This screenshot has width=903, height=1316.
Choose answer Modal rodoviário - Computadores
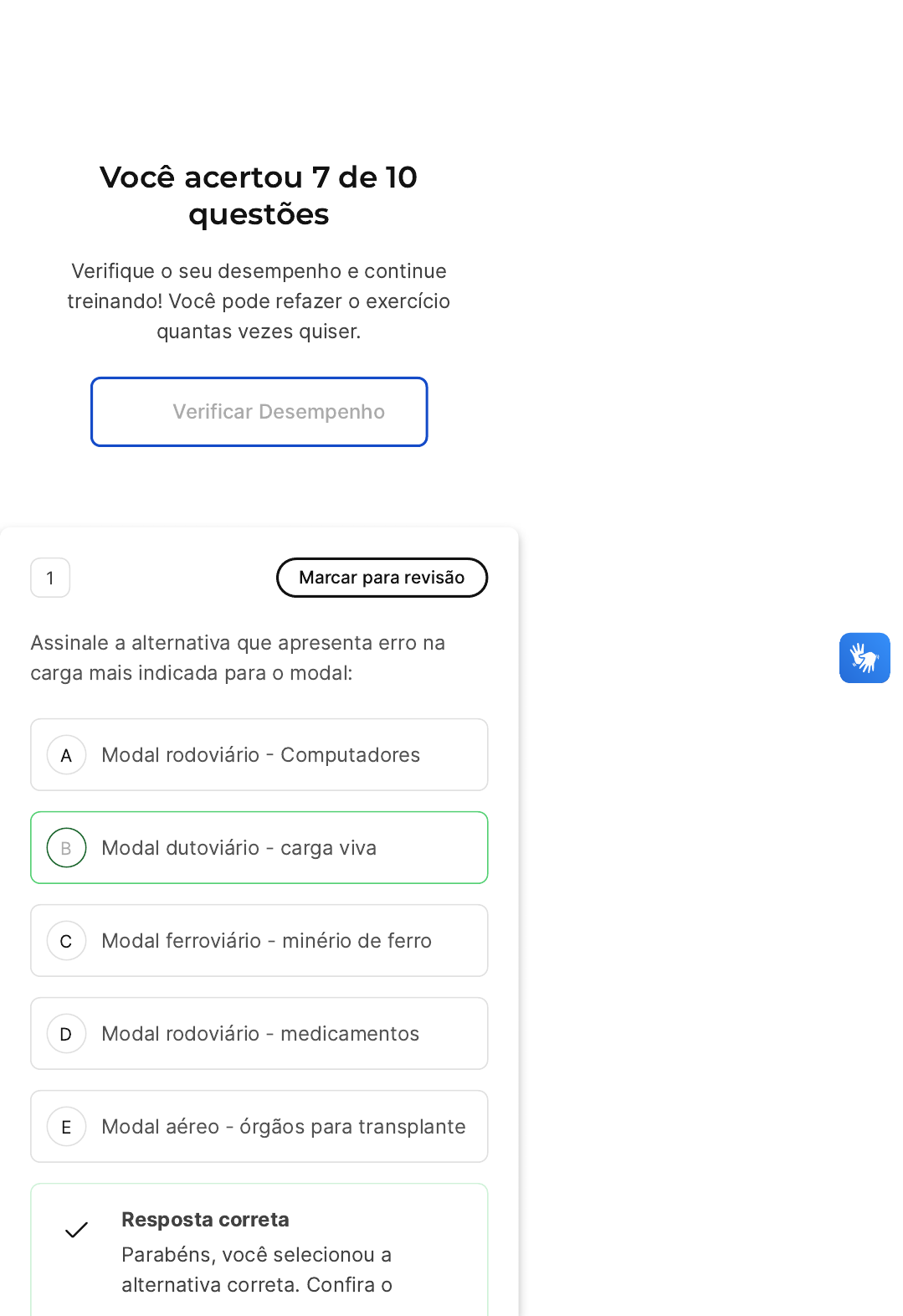(x=259, y=754)
